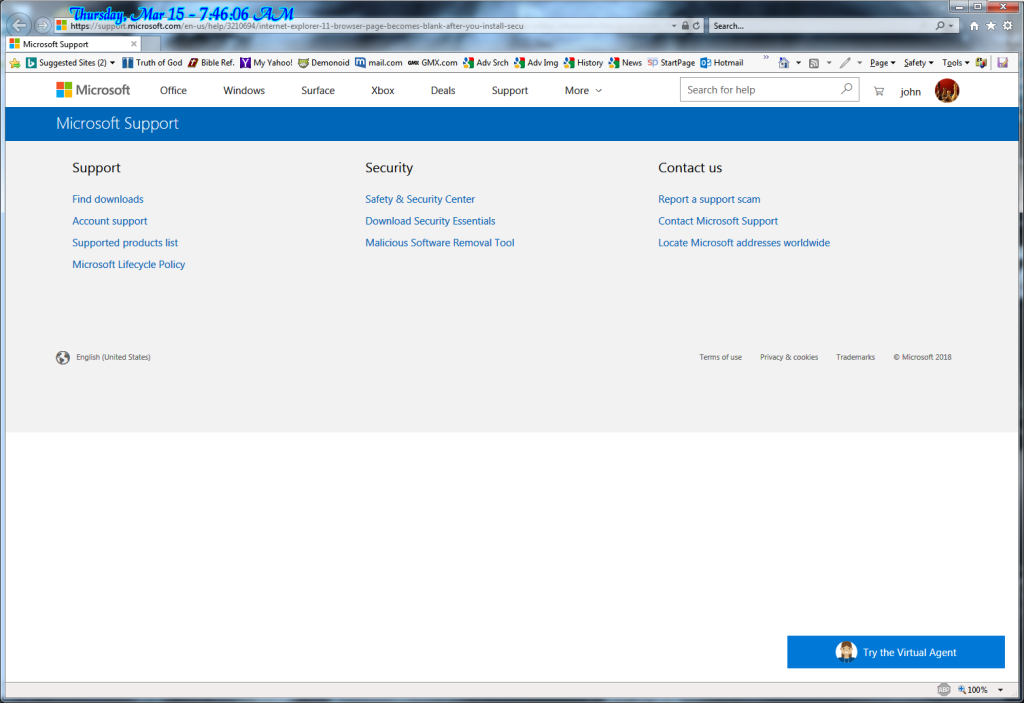1024x703 pixels.
Task: Click the security lock icon in address bar
Action: pyautogui.click(x=685, y=25)
